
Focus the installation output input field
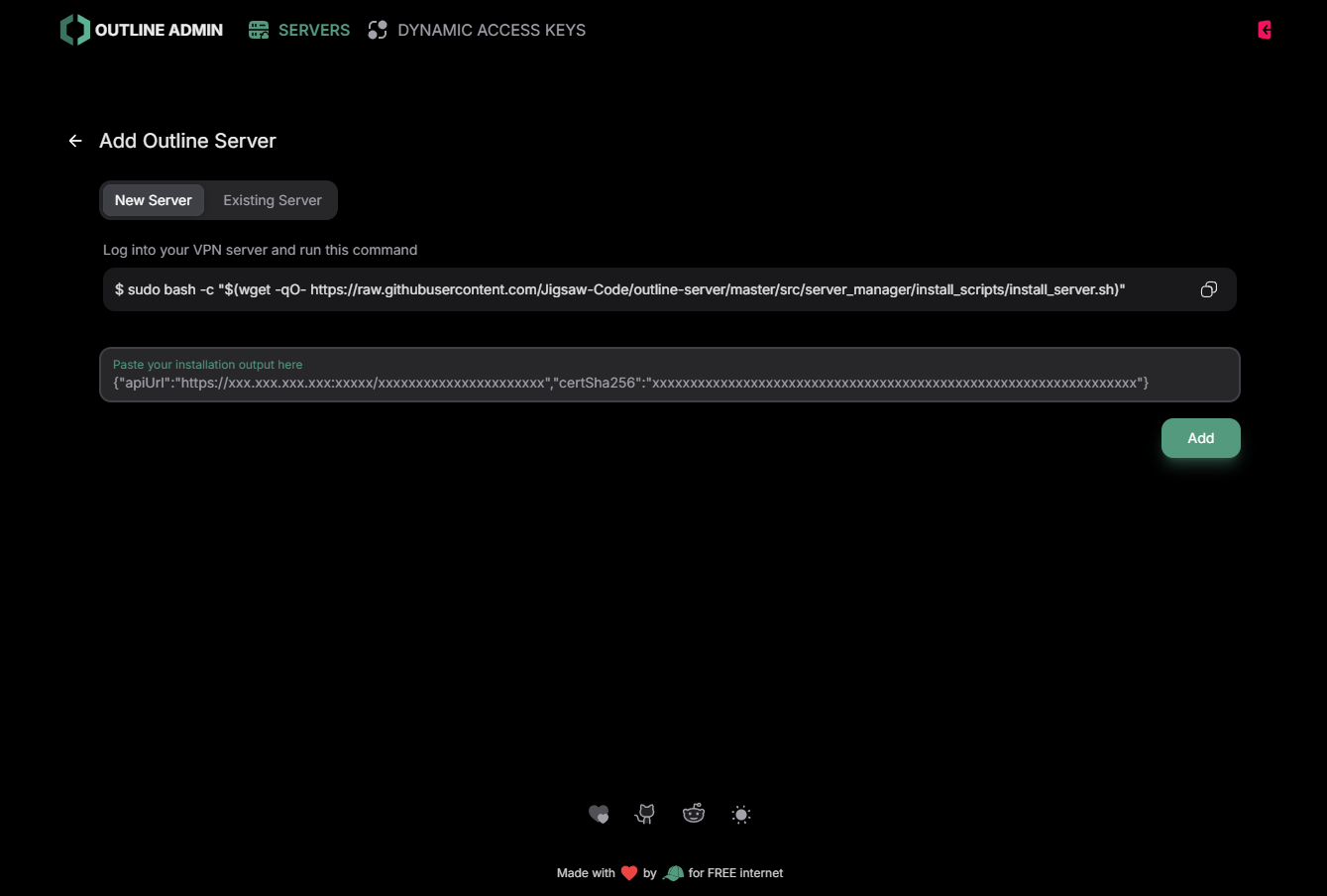point(670,375)
